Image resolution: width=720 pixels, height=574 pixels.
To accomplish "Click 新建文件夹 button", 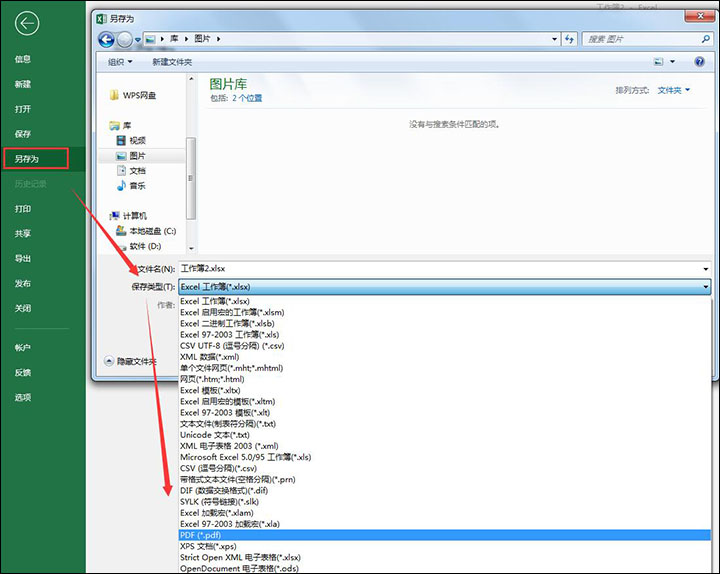I will 172,62.
